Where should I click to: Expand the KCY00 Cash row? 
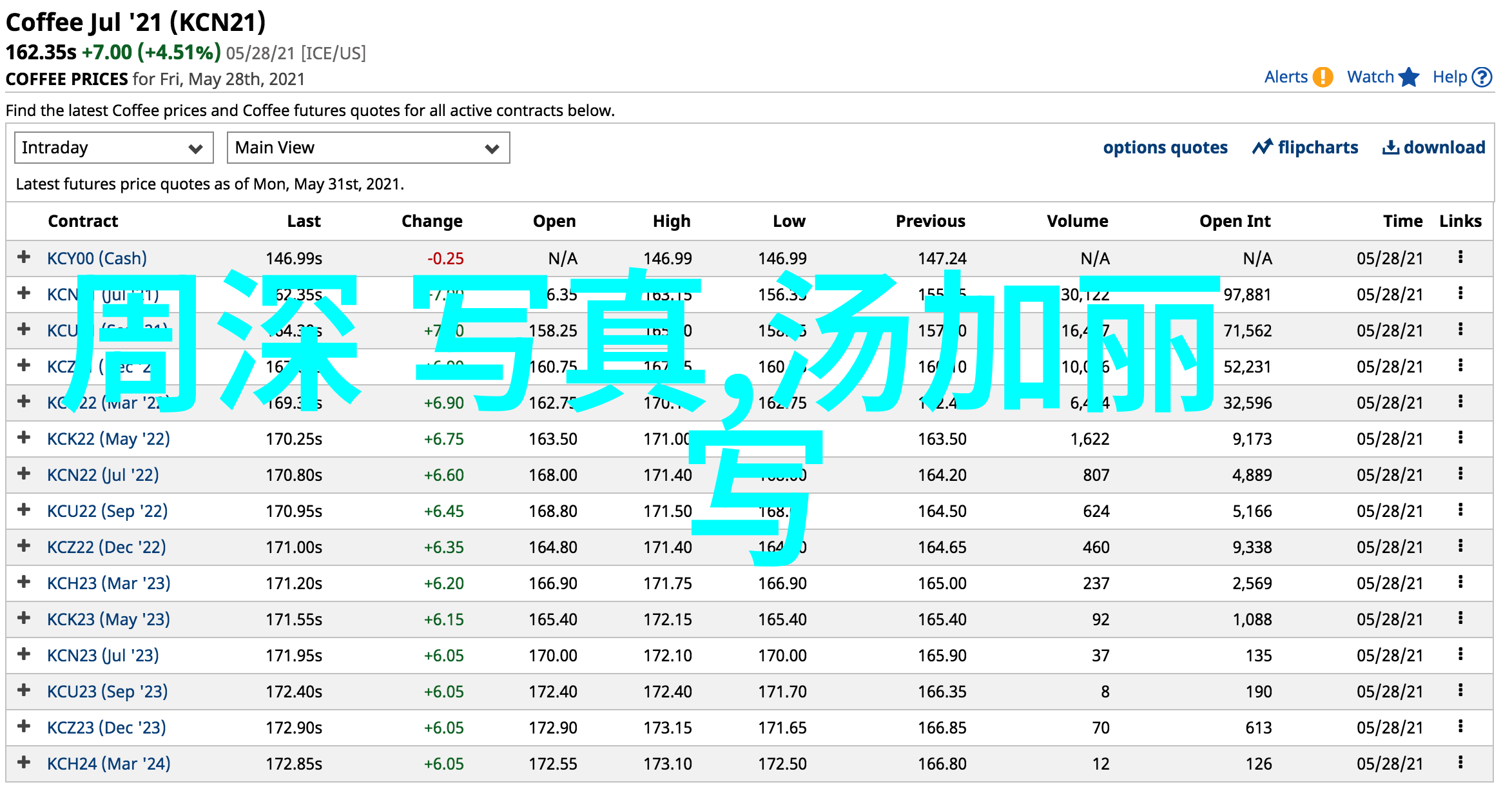[24, 257]
